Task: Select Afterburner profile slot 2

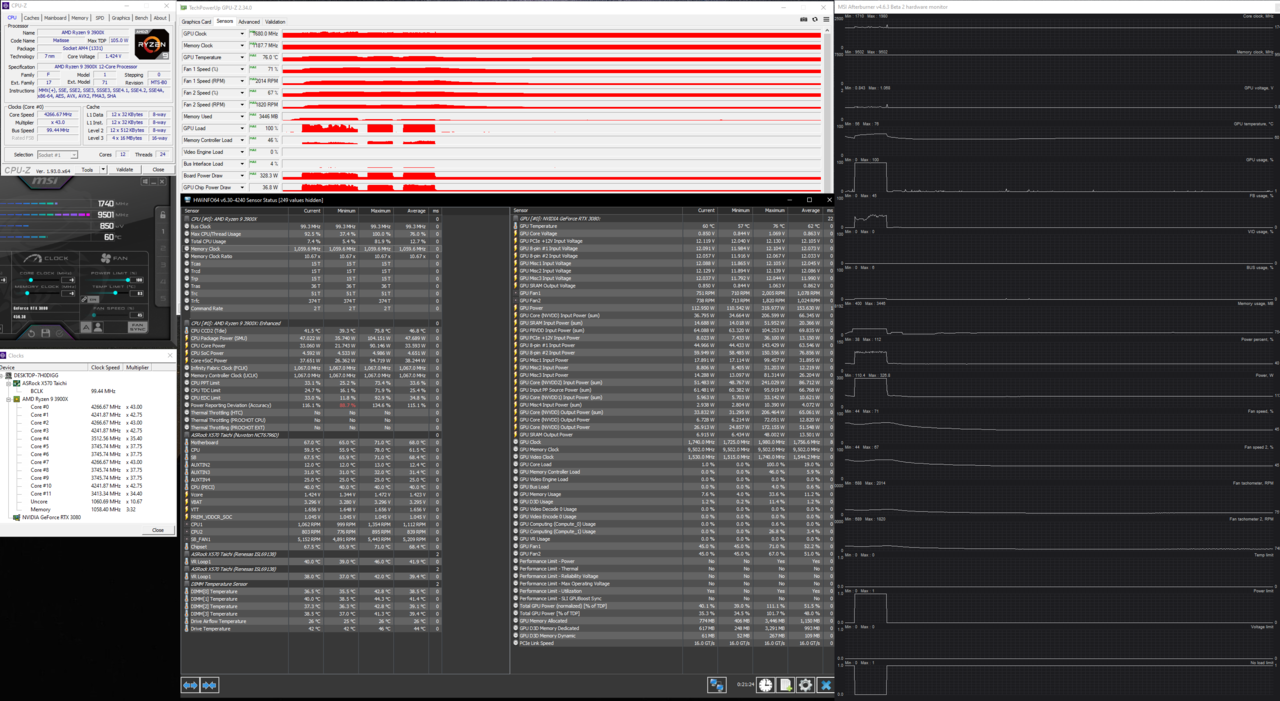Action: point(163,248)
